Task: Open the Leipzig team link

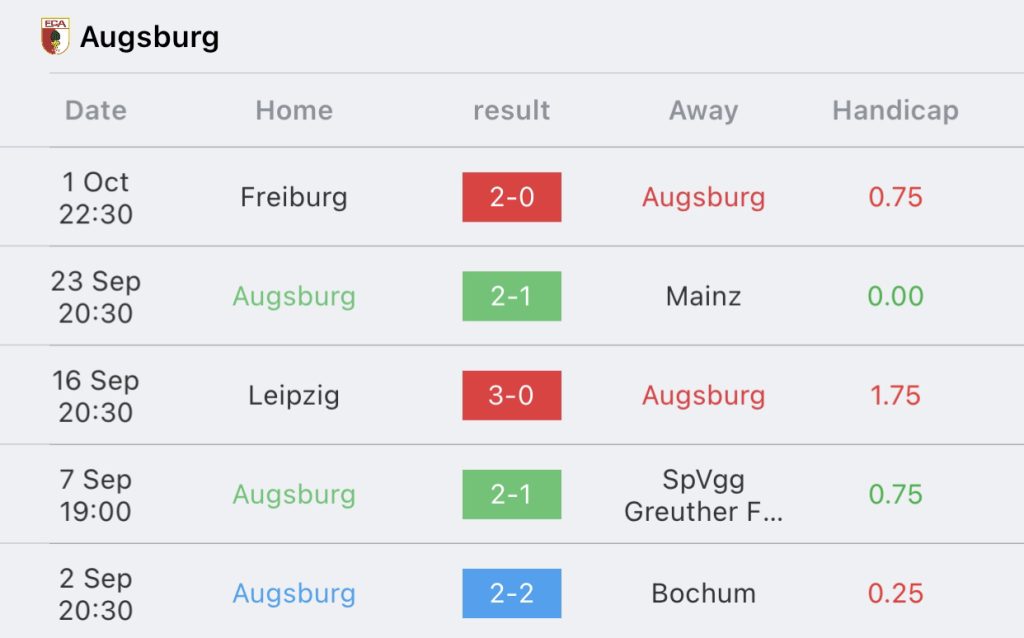Action: [294, 396]
